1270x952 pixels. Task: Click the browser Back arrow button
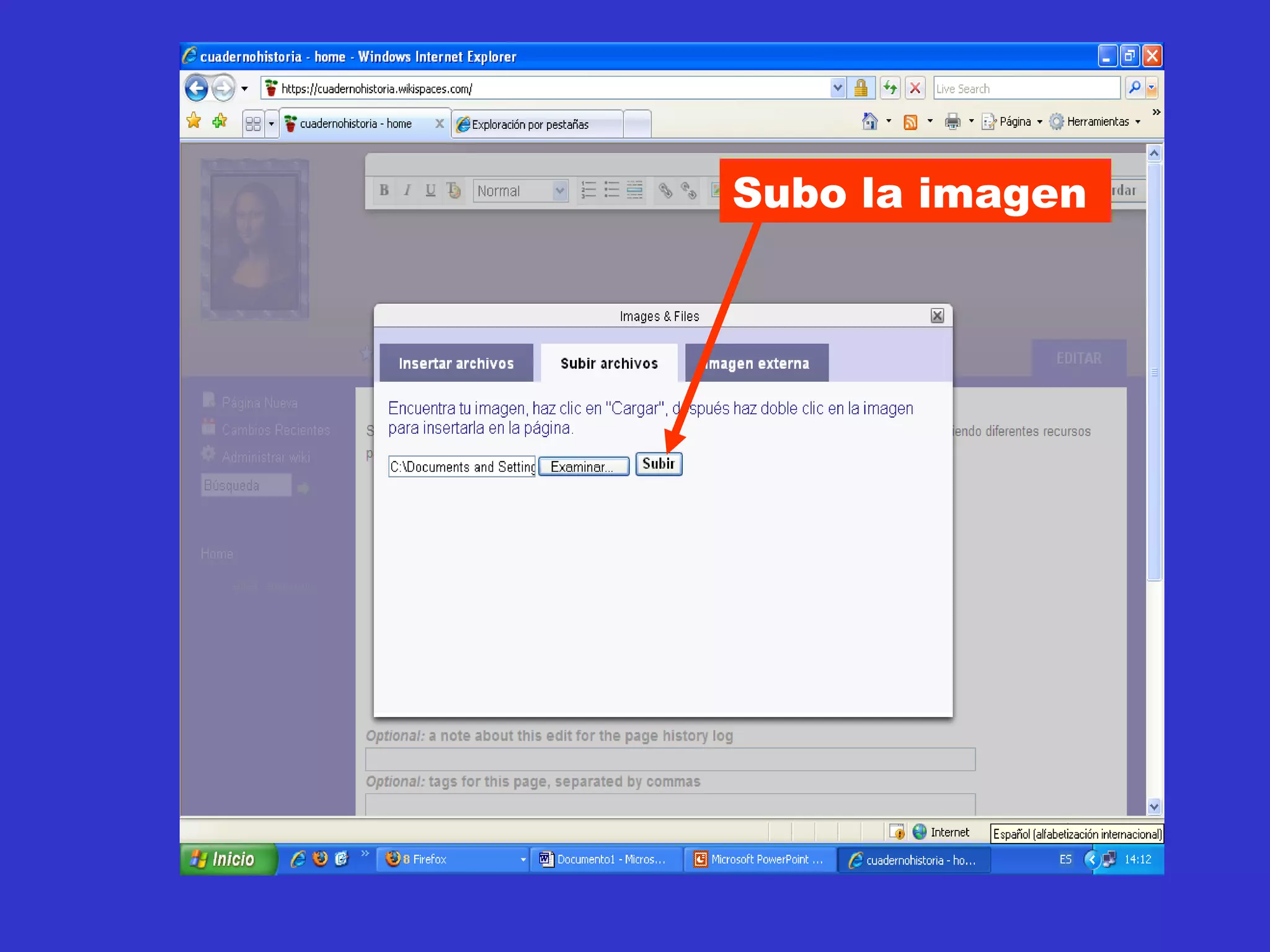click(x=197, y=88)
